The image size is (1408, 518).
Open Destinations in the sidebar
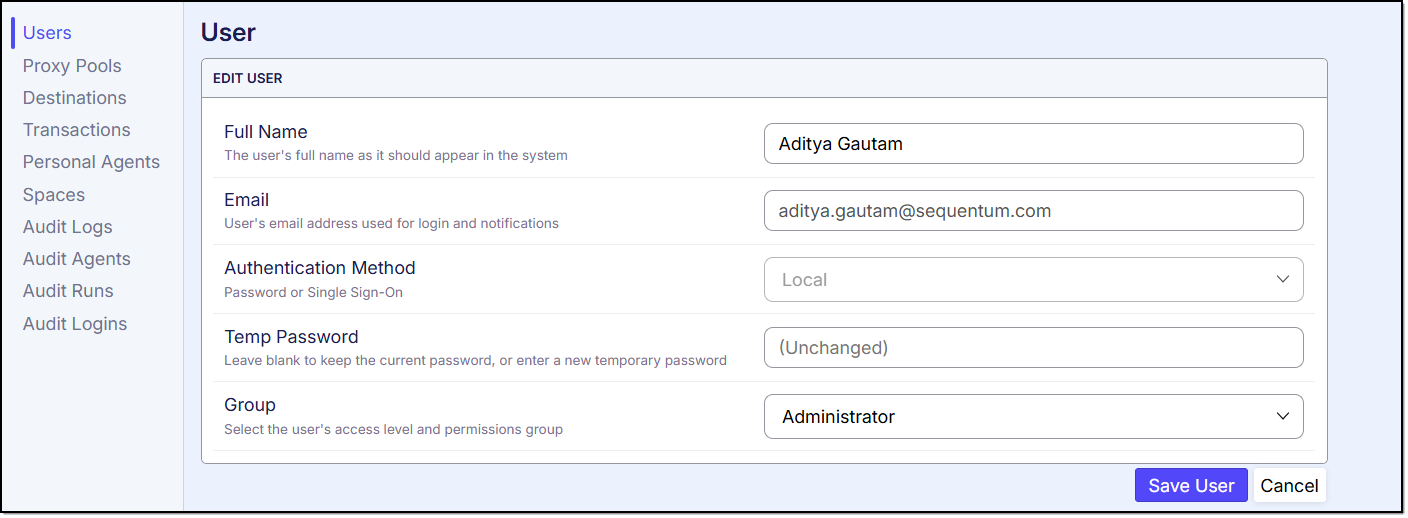click(x=74, y=98)
